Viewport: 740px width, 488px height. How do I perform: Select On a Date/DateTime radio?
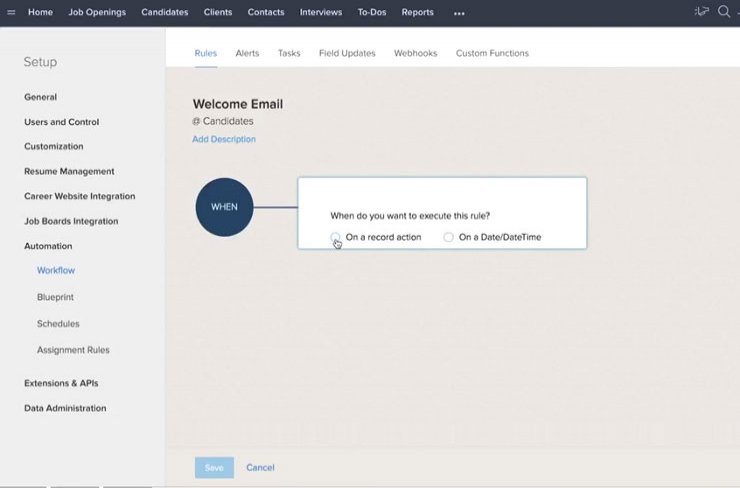448,237
